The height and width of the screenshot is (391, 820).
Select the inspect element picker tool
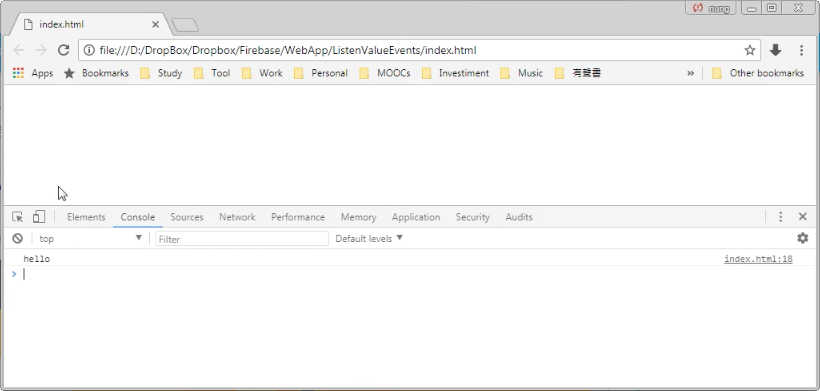[18, 217]
